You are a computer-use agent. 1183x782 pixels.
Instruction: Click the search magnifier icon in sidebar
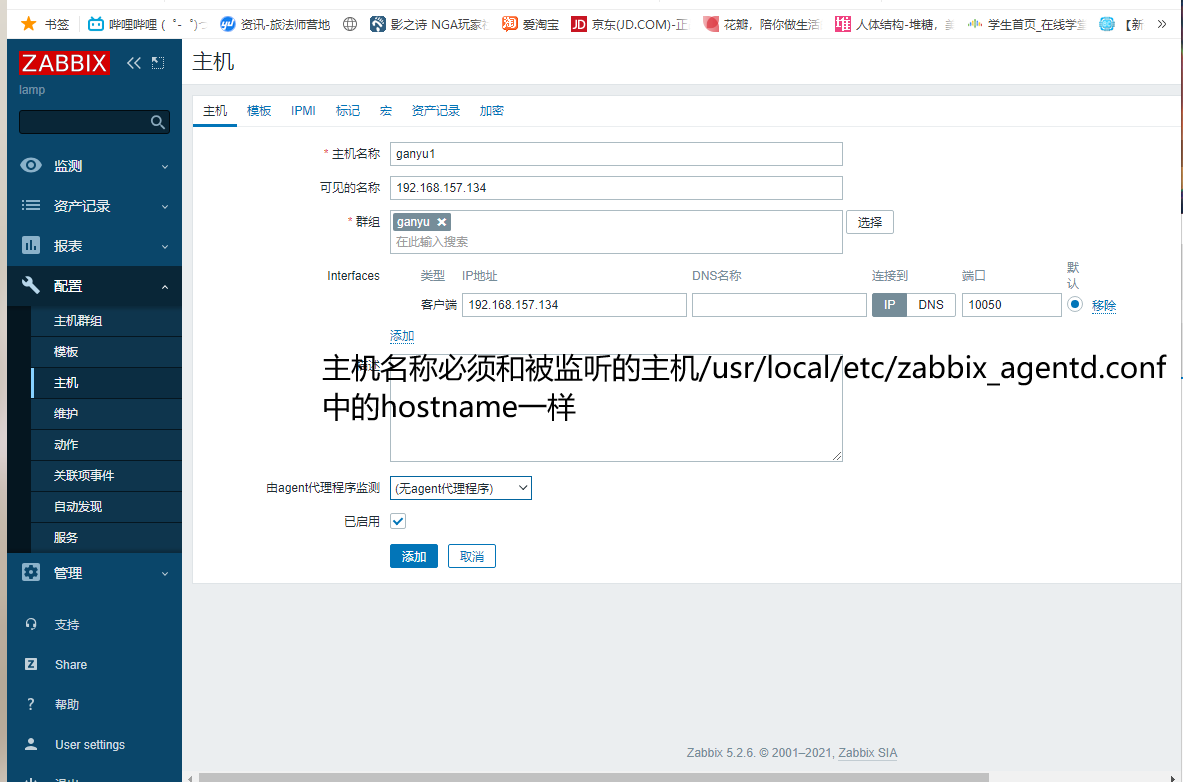[158, 122]
